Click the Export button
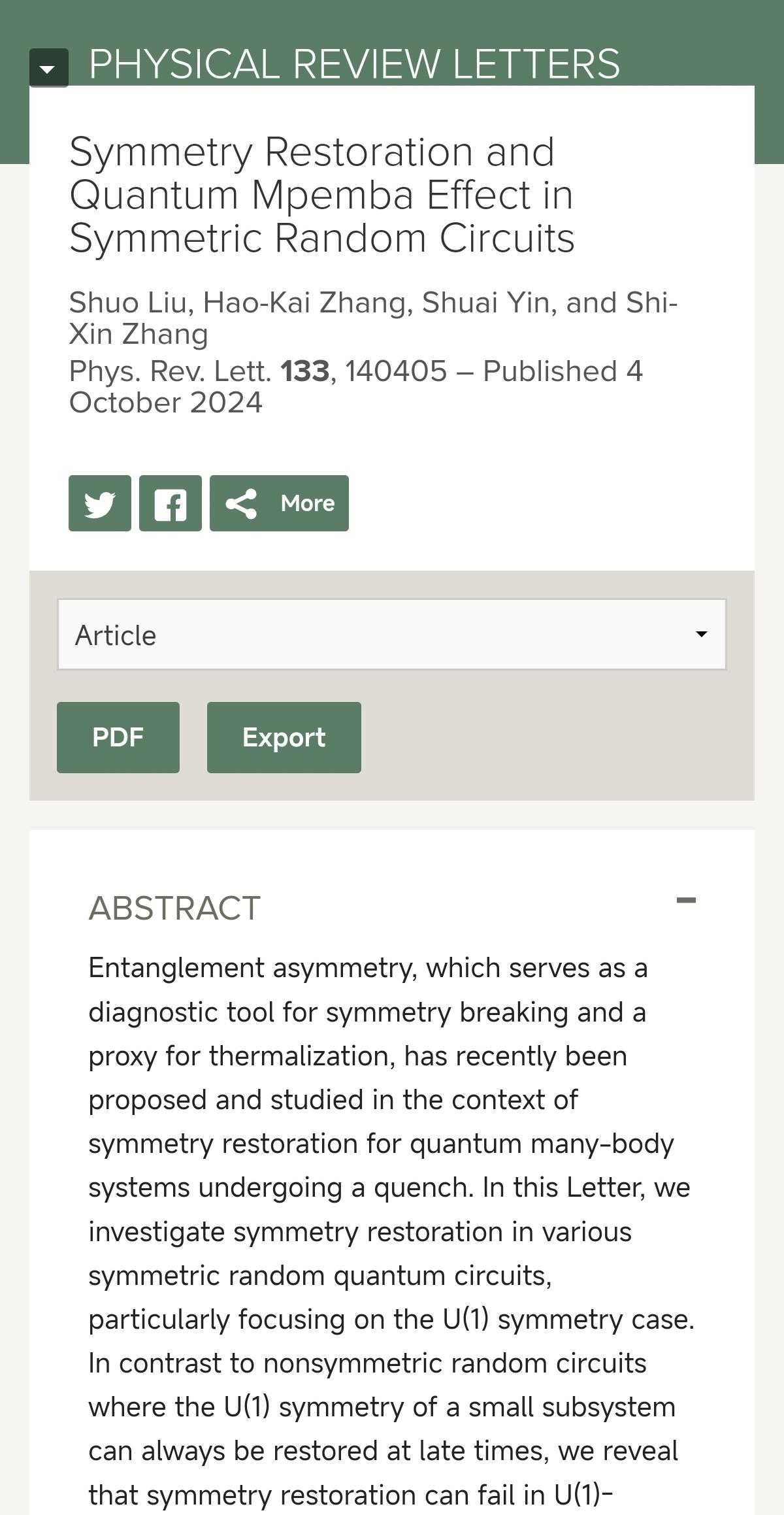 [284, 737]
